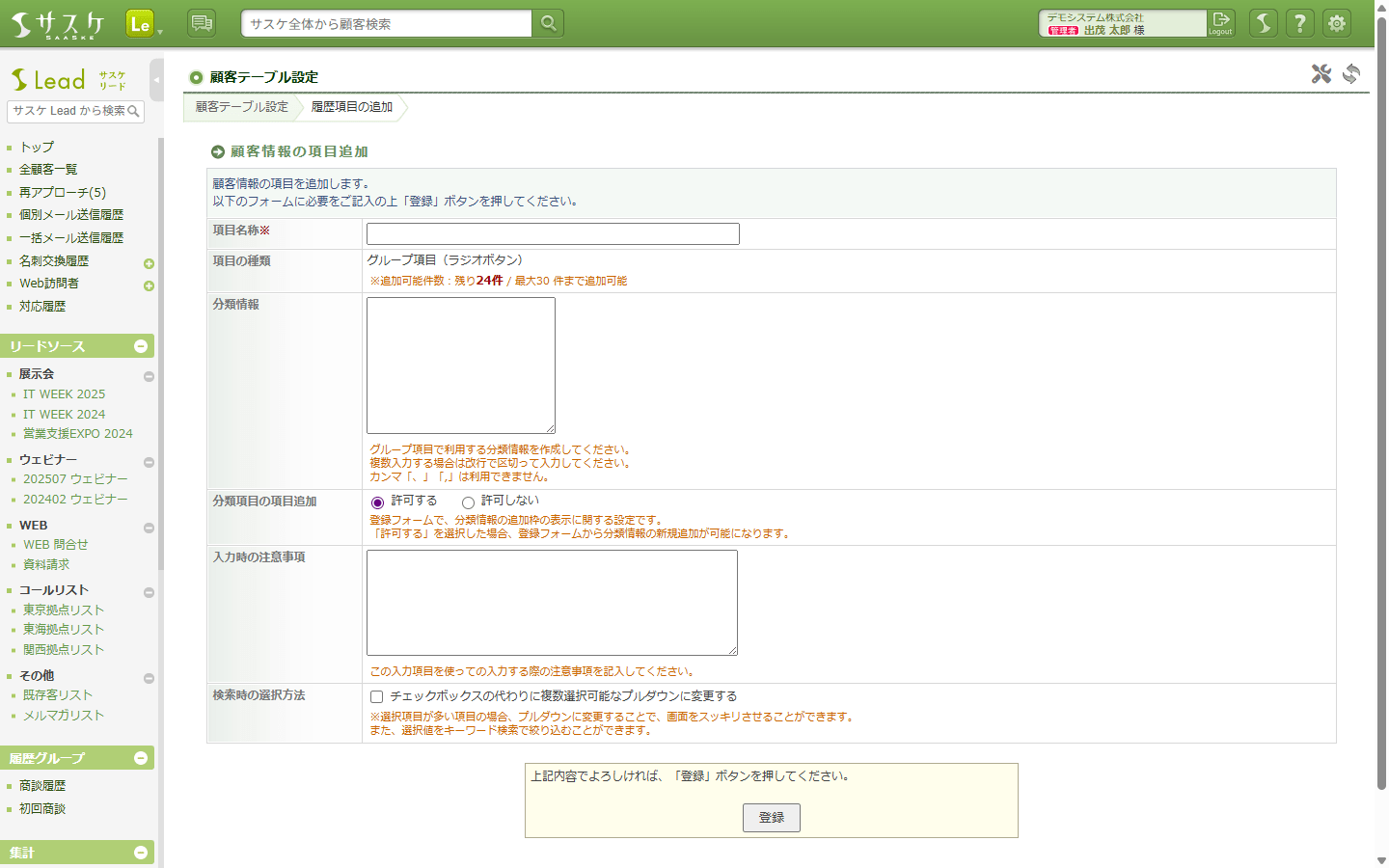Image resolution: width=1389 pixels, height=868 pixels.
Task: Collapse the 展示会 group
Action: coord(149,376)
